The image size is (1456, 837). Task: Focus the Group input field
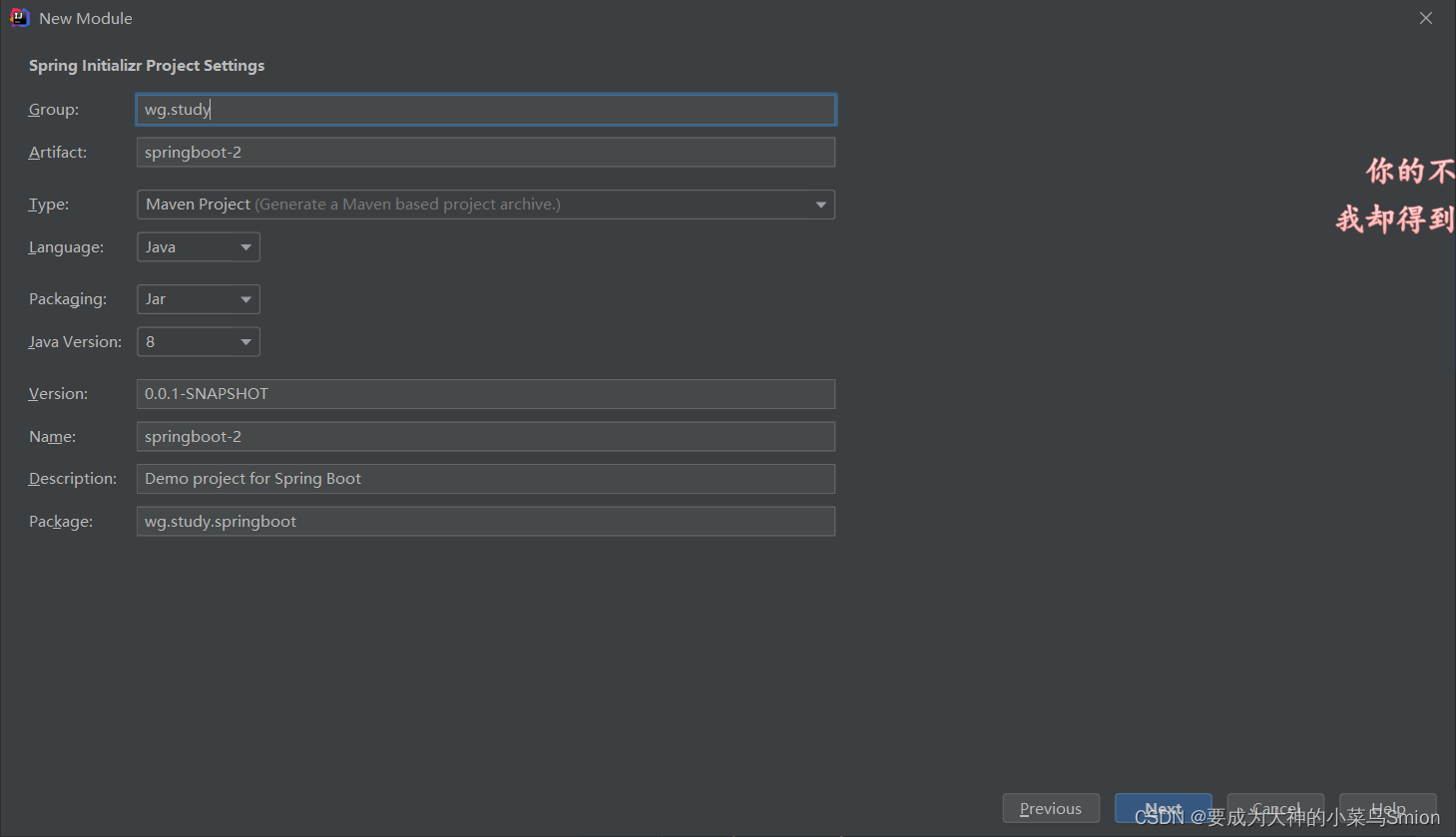(486, 110)
